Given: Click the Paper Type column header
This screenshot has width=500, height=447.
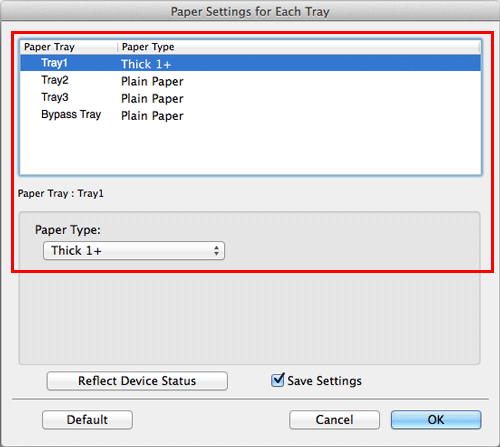Looking at the screenshot, I should pyautogui.click(x=299, y=47).
